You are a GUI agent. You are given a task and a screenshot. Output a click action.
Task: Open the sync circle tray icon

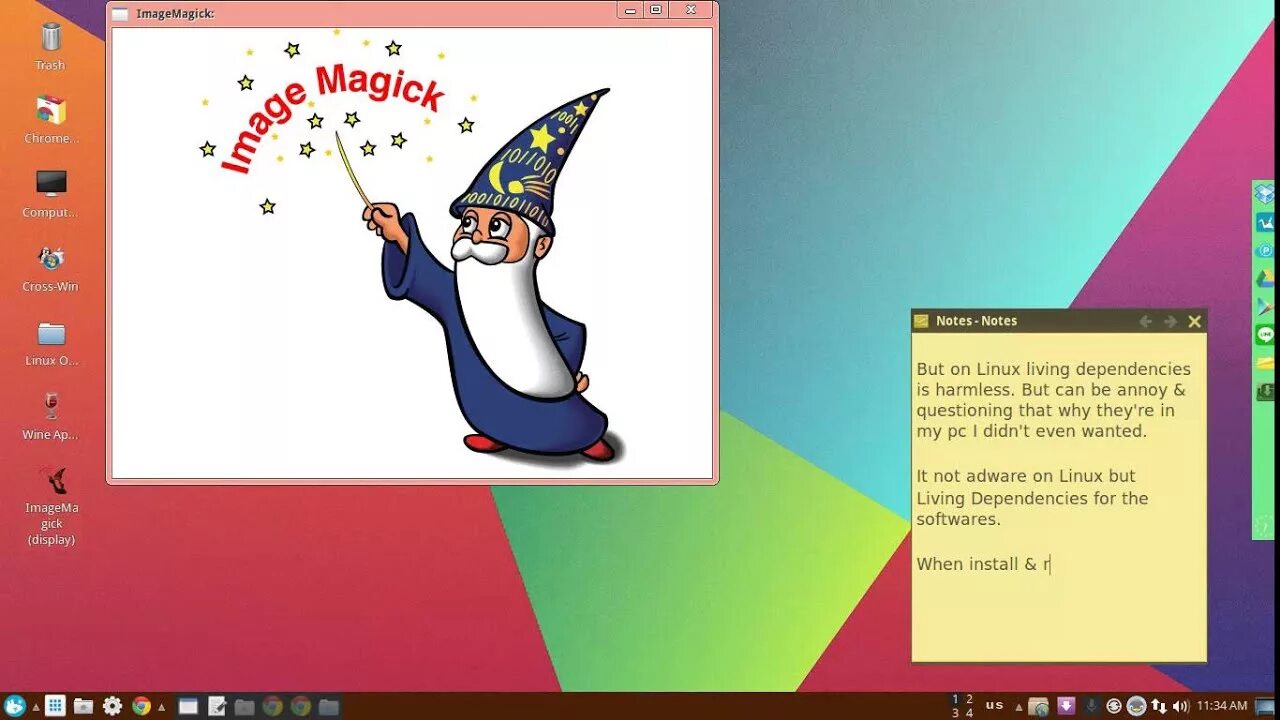click(1114, 706)
